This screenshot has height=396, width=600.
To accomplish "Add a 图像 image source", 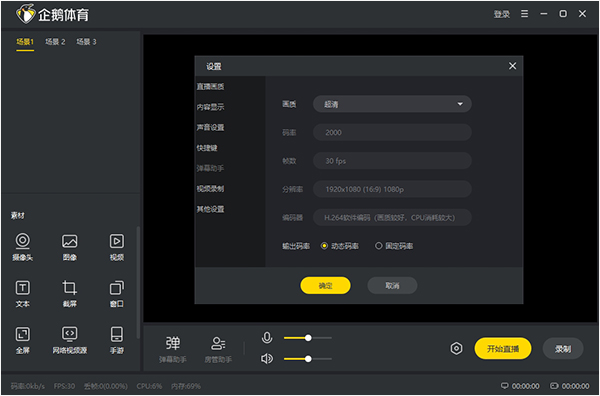I will 70,247.
